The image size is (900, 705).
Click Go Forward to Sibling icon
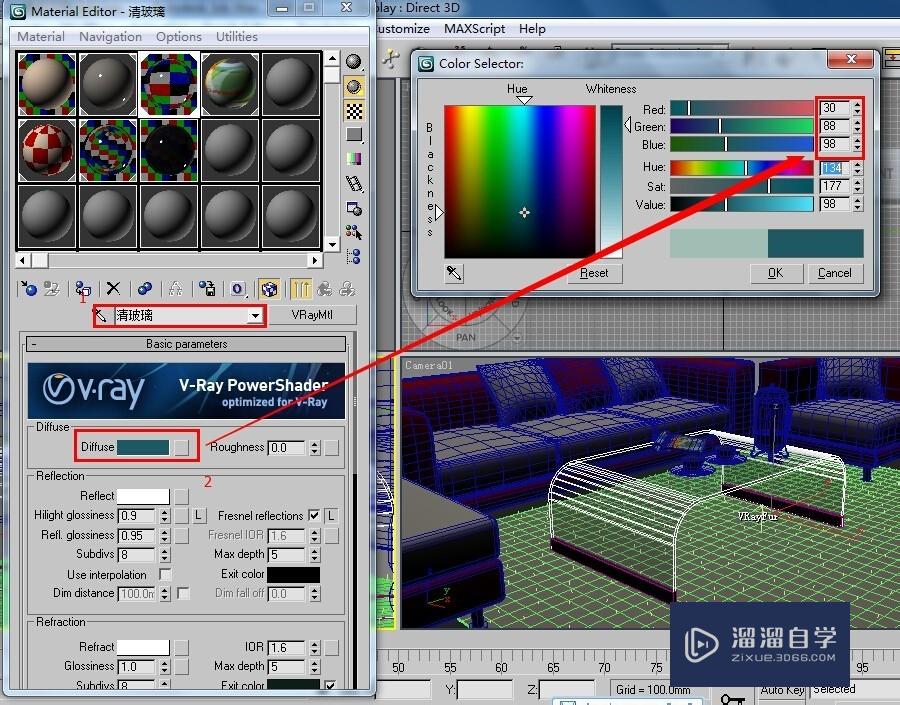point(348,288)
